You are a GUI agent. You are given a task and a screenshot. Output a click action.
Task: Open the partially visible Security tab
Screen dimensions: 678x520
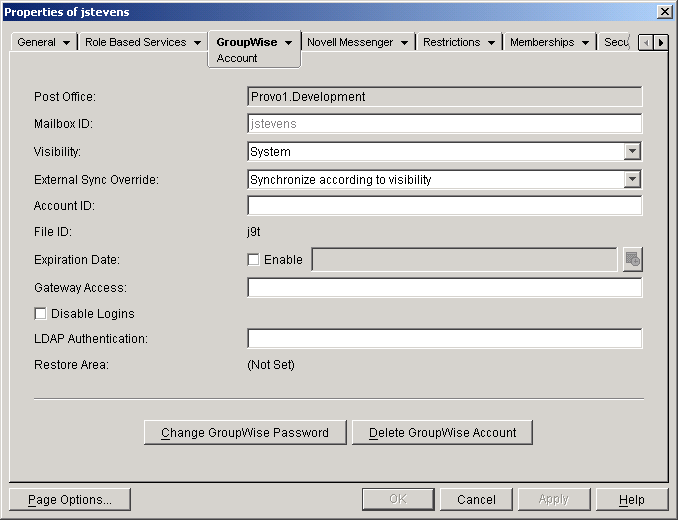tap(616, 42)
